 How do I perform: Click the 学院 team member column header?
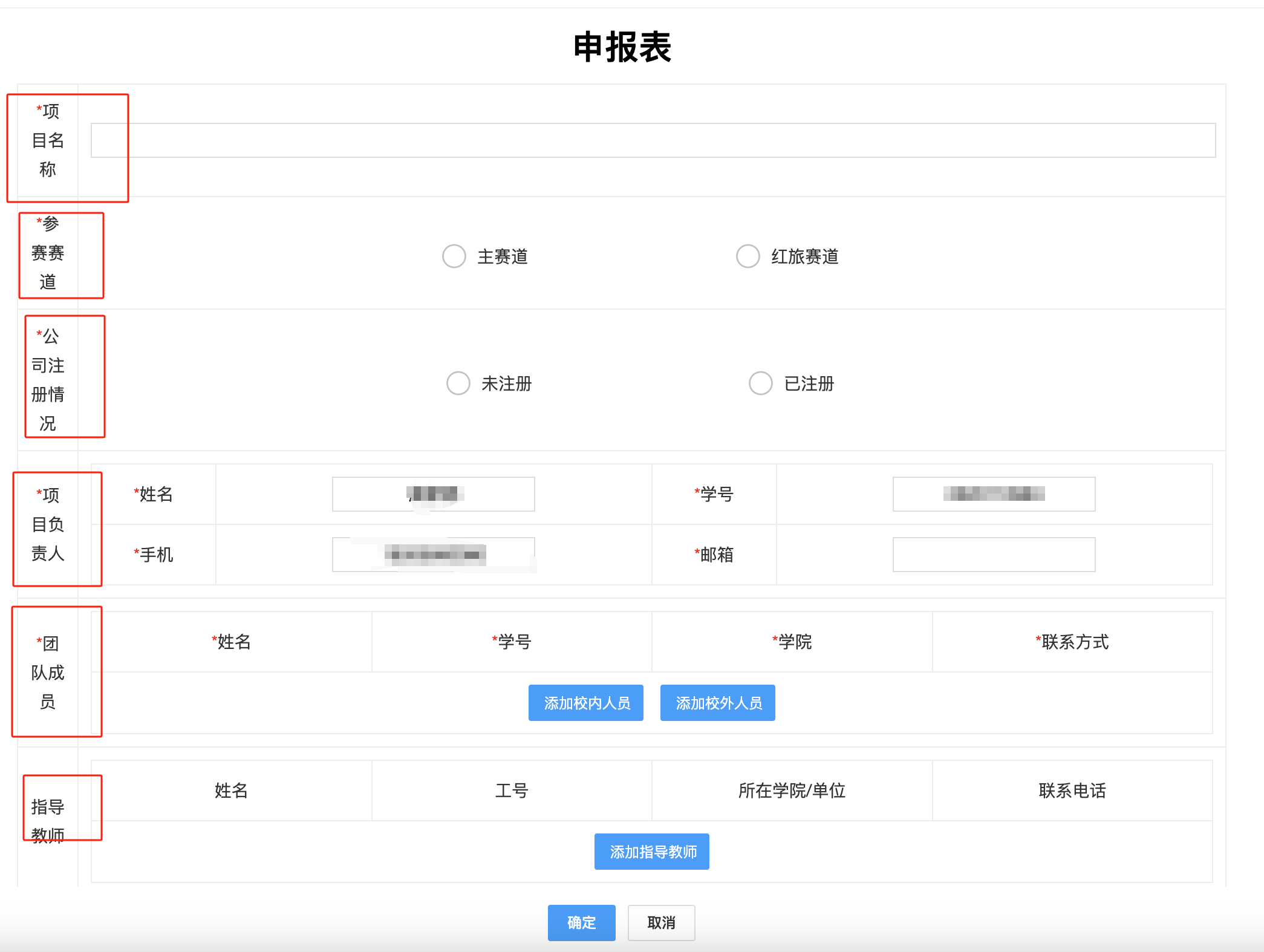click(x=792, y=642)
